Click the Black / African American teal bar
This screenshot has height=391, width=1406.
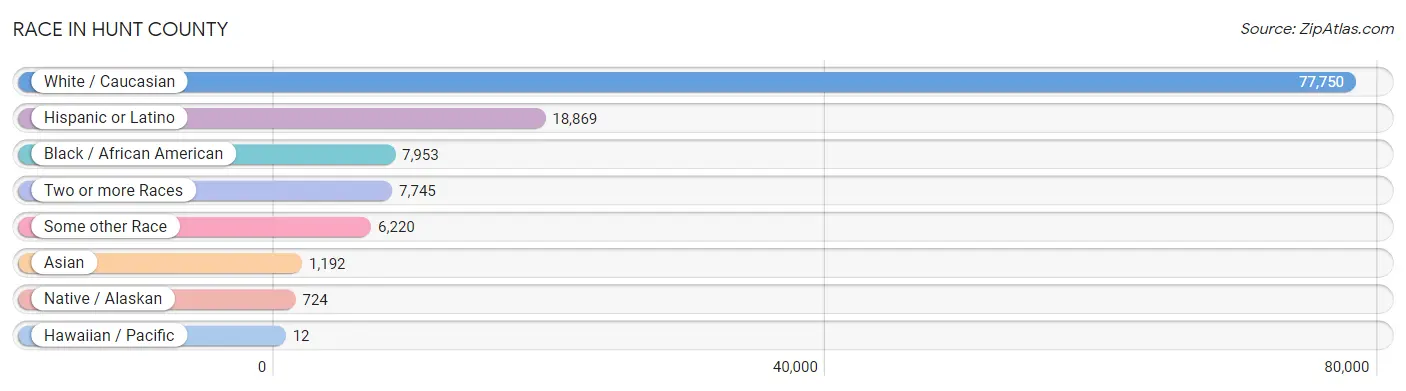point(207,154)
